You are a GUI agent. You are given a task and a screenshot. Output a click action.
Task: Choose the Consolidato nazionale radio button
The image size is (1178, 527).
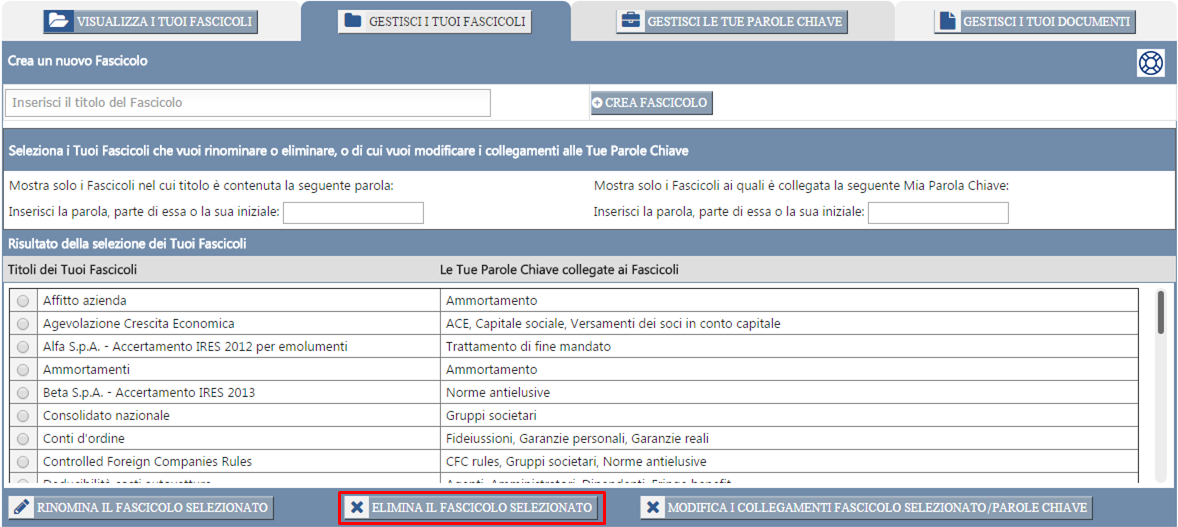pos(23,416)
